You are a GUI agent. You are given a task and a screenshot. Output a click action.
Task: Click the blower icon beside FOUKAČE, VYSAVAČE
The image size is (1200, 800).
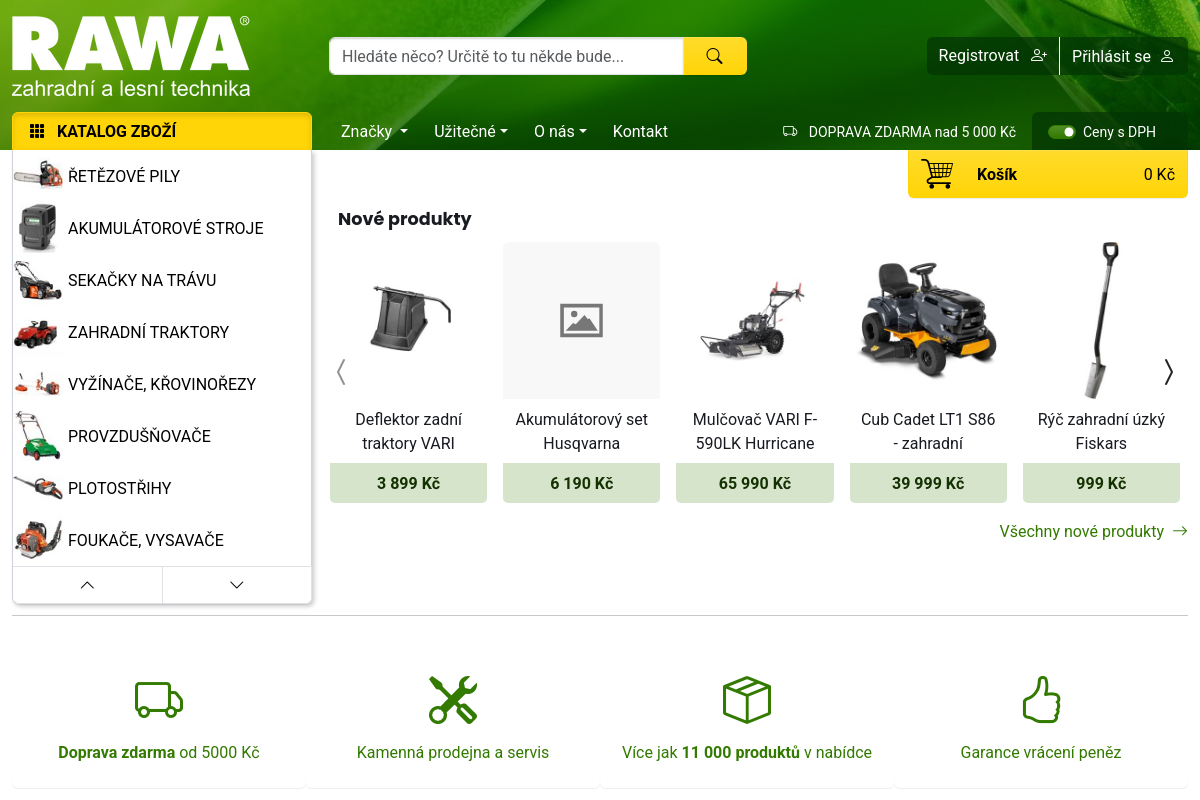(x=38, y=540)
